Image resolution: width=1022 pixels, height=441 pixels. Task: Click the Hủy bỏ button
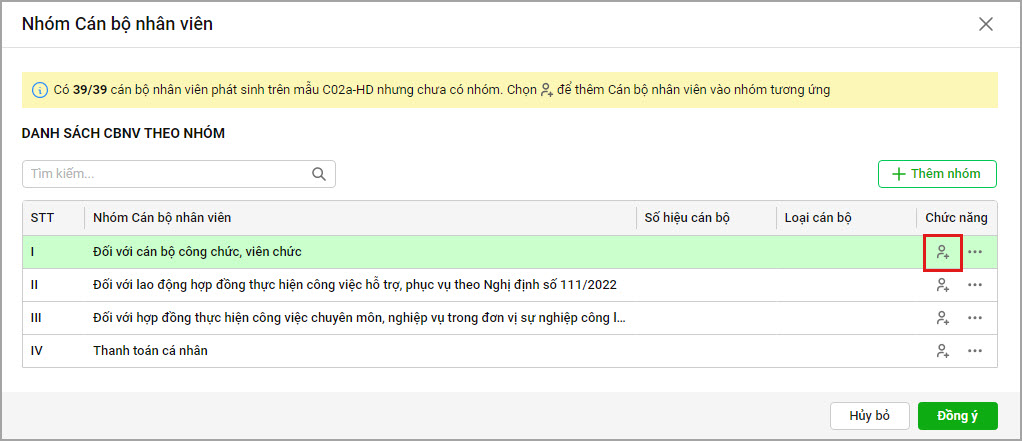(x=869, y=415)
